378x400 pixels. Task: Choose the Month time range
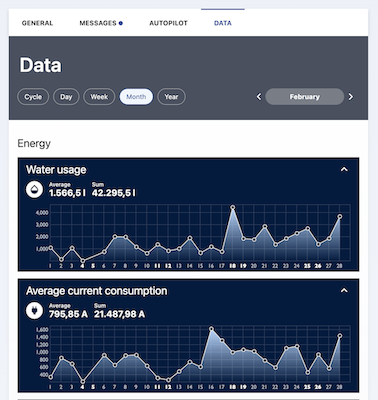click(x=136, y=97)
